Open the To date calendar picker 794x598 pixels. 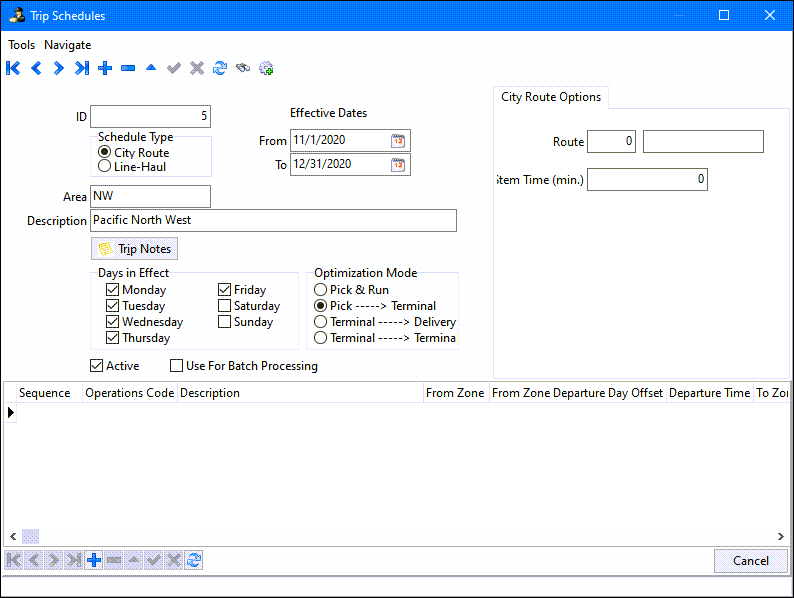point(398,165)
